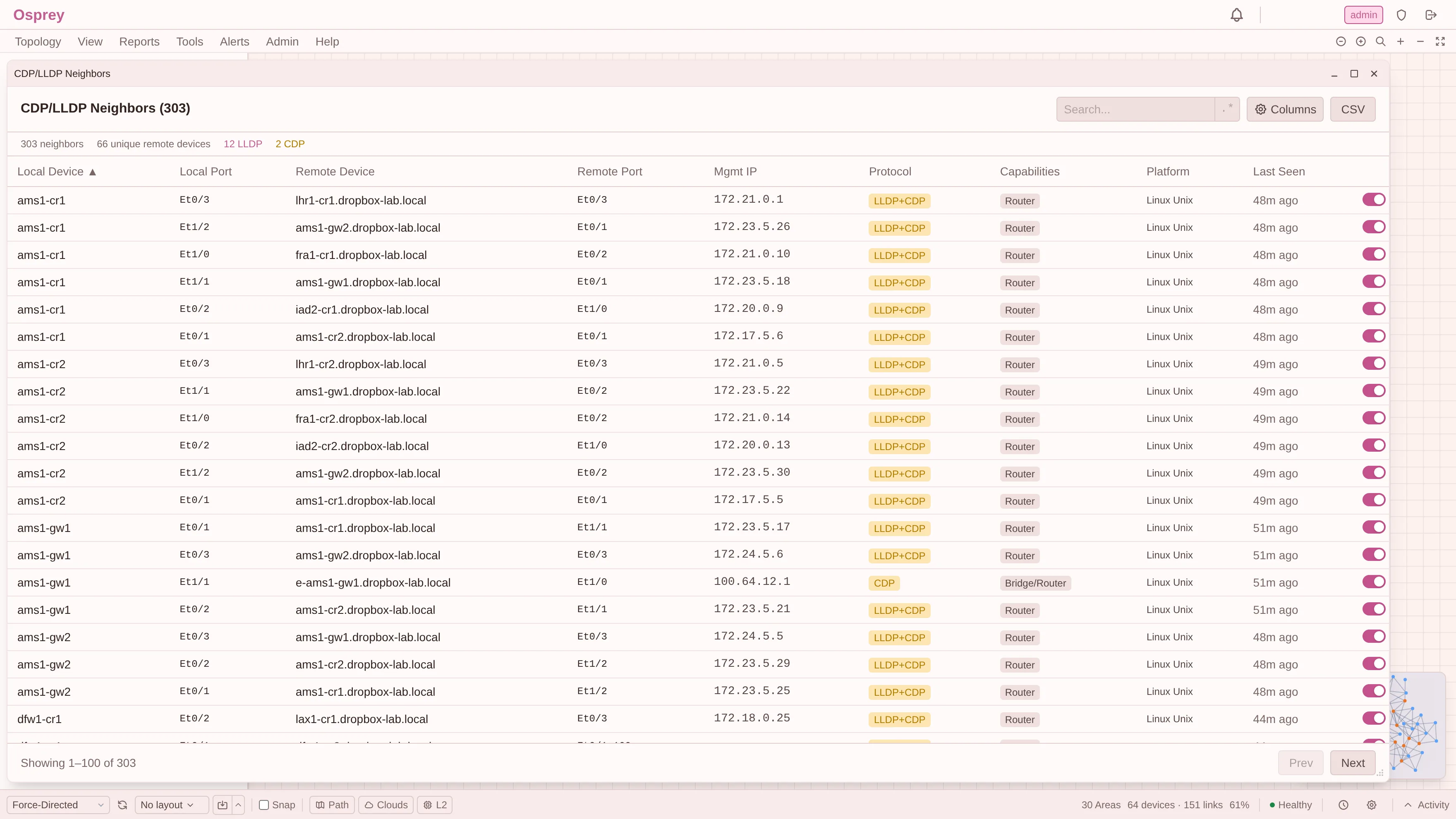Export neighbors with the CSV button
The width and height of the screenshot is (1456, 819).
[1353, 109]
